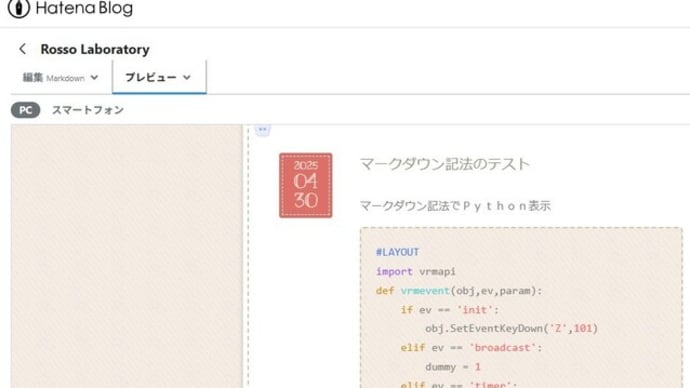
Task: Click the #LAYOUT comment line in code
Action: pos(397,252)
